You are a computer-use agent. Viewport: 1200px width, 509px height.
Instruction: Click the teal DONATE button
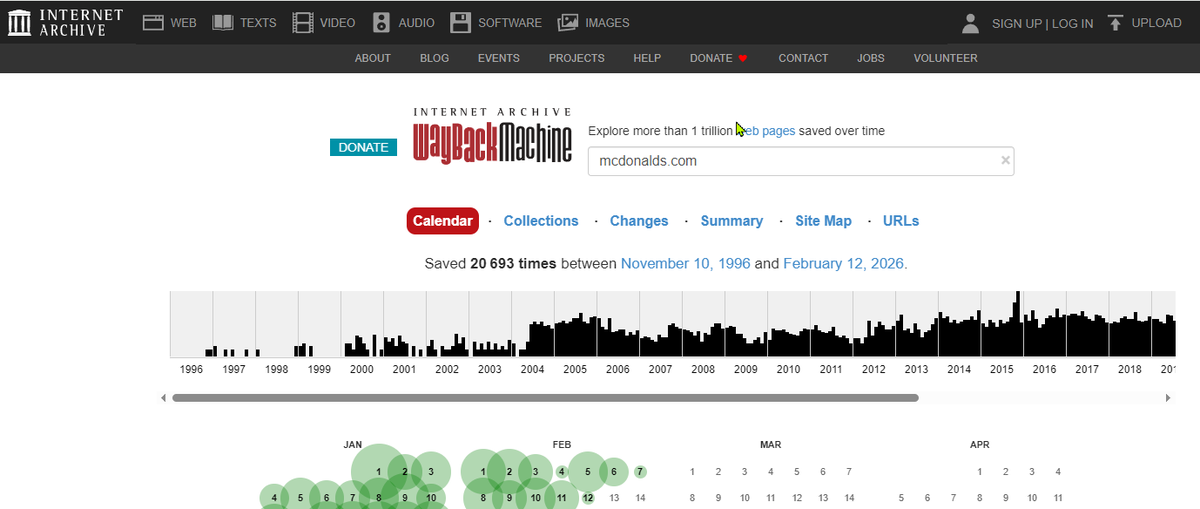click(363, 147)
